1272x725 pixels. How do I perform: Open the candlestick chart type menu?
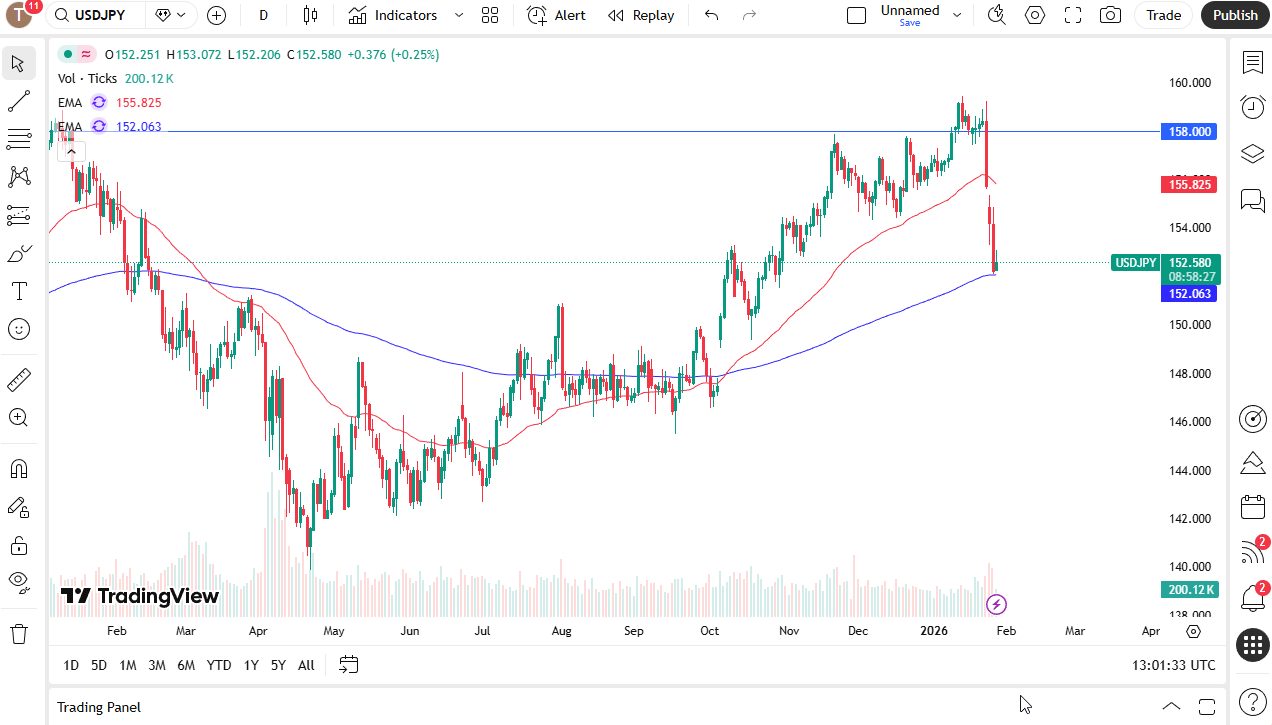pos(310,15)
